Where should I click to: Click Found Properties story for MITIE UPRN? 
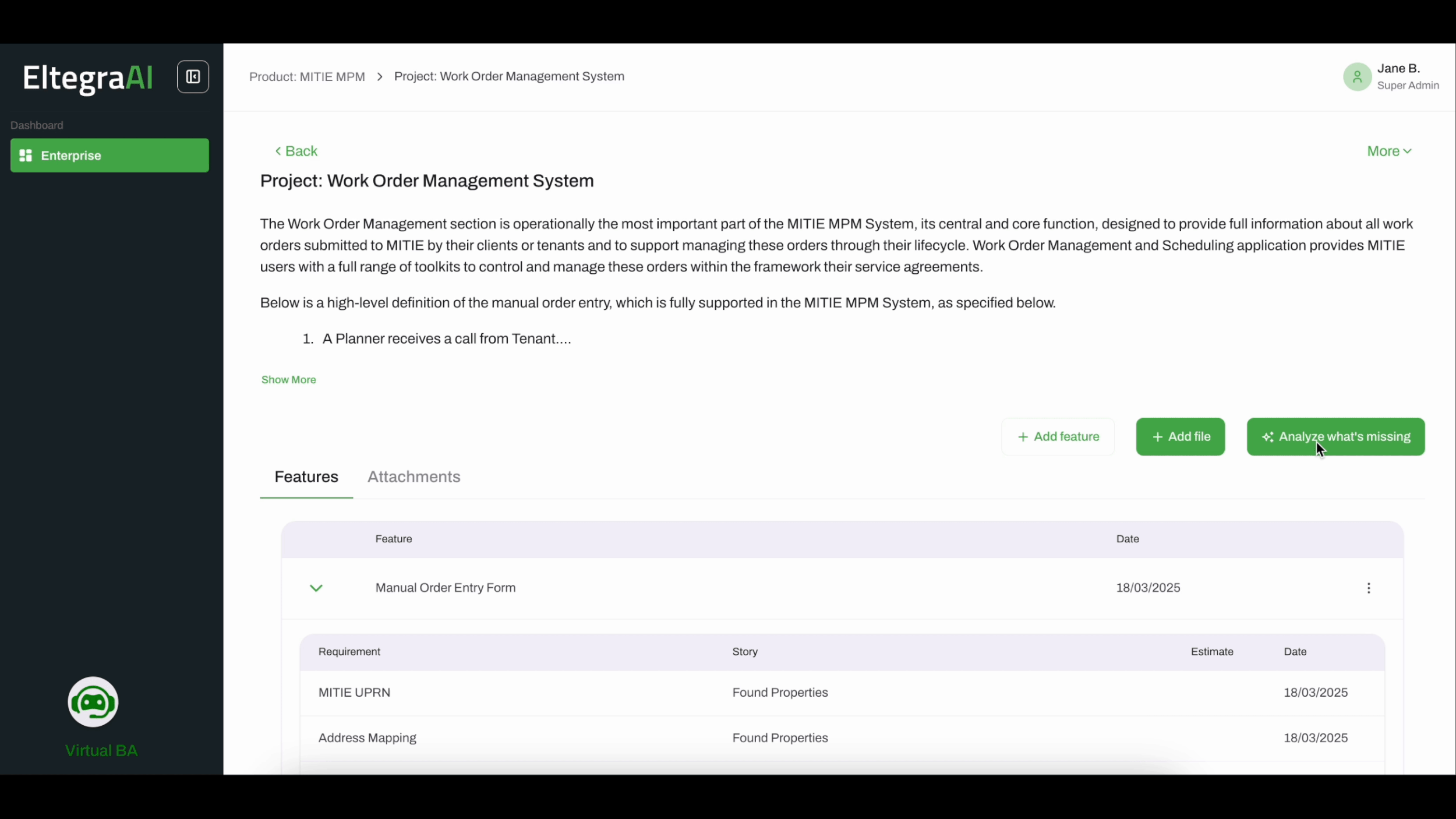tap(780, 693)
